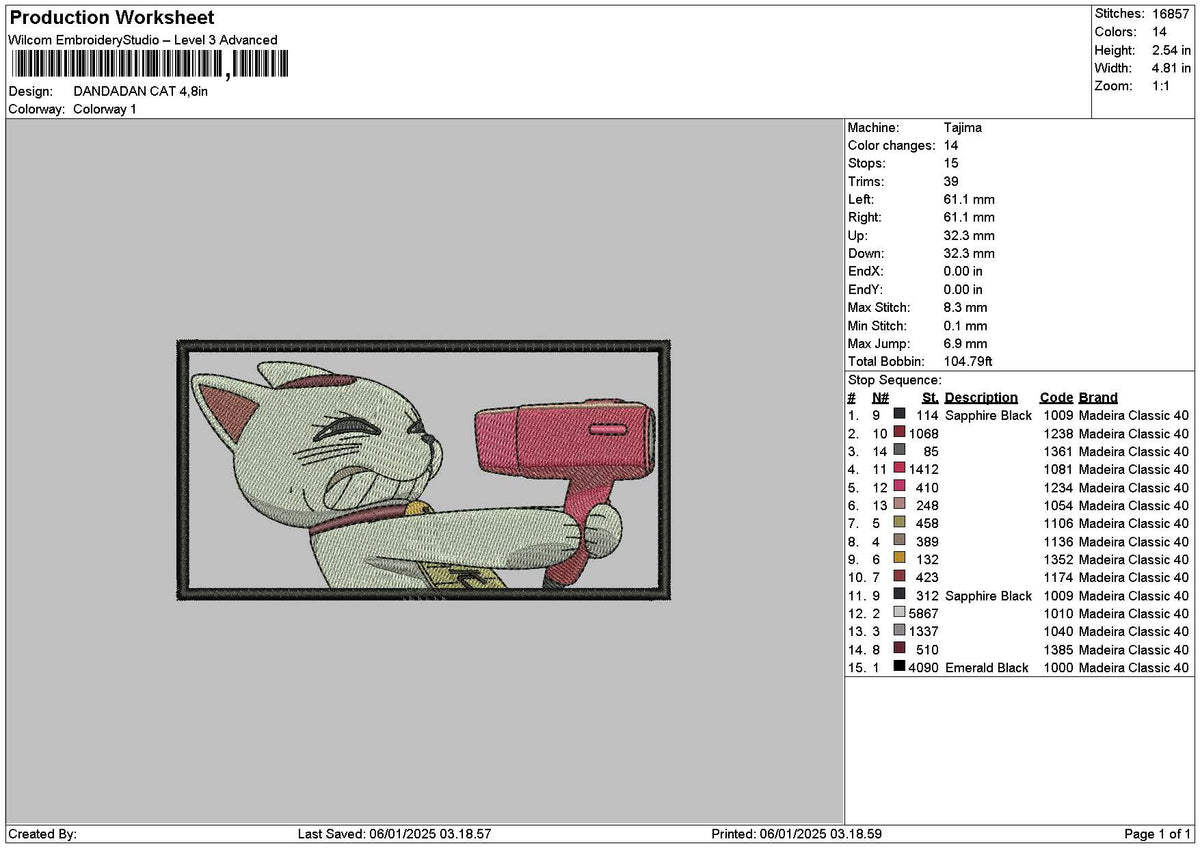Click the barcode below the studio name
Image resolution: width=1200 pixels, height=848 pixels.
(x=149, y=65)
